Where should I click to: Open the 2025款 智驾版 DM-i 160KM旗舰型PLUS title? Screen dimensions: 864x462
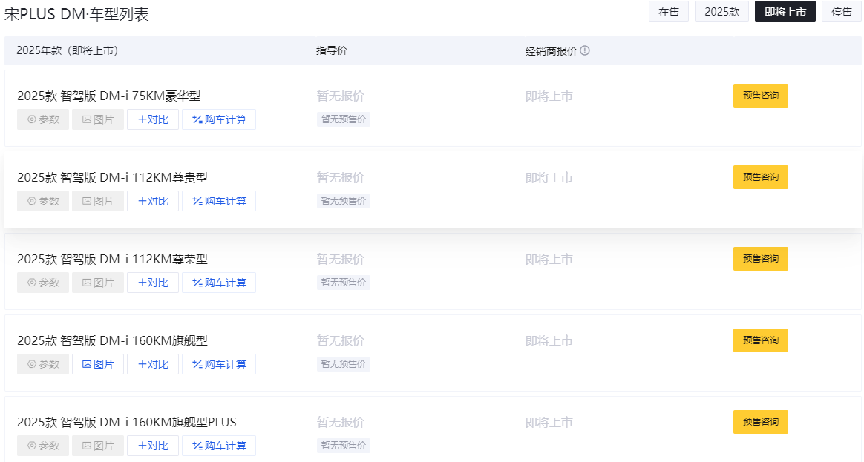point(127,422)
